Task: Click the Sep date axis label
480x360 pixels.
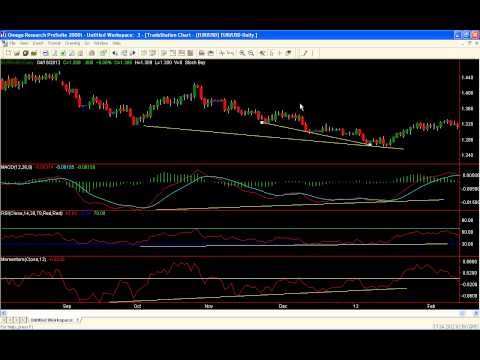Action: coord(67,306)
